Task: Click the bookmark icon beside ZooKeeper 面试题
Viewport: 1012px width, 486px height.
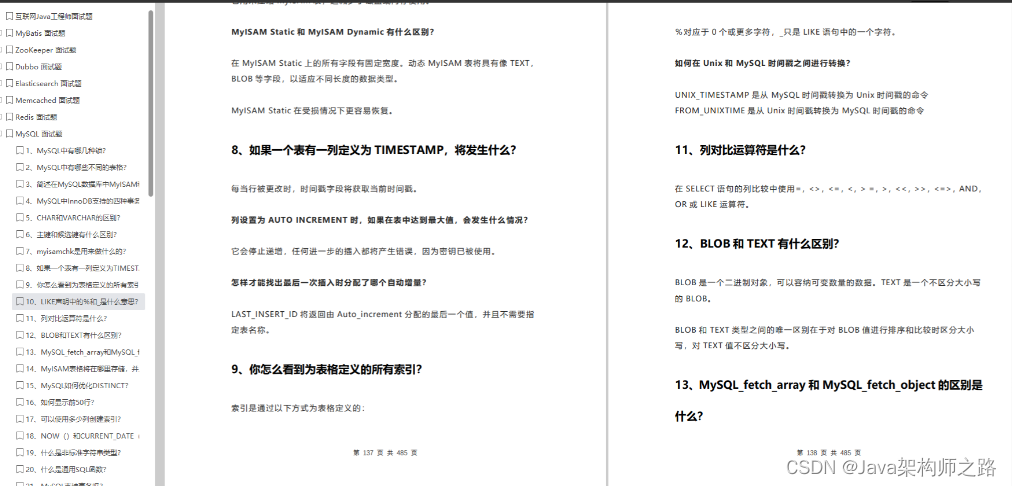Action: pyautogui.click(x=9, y=50)
